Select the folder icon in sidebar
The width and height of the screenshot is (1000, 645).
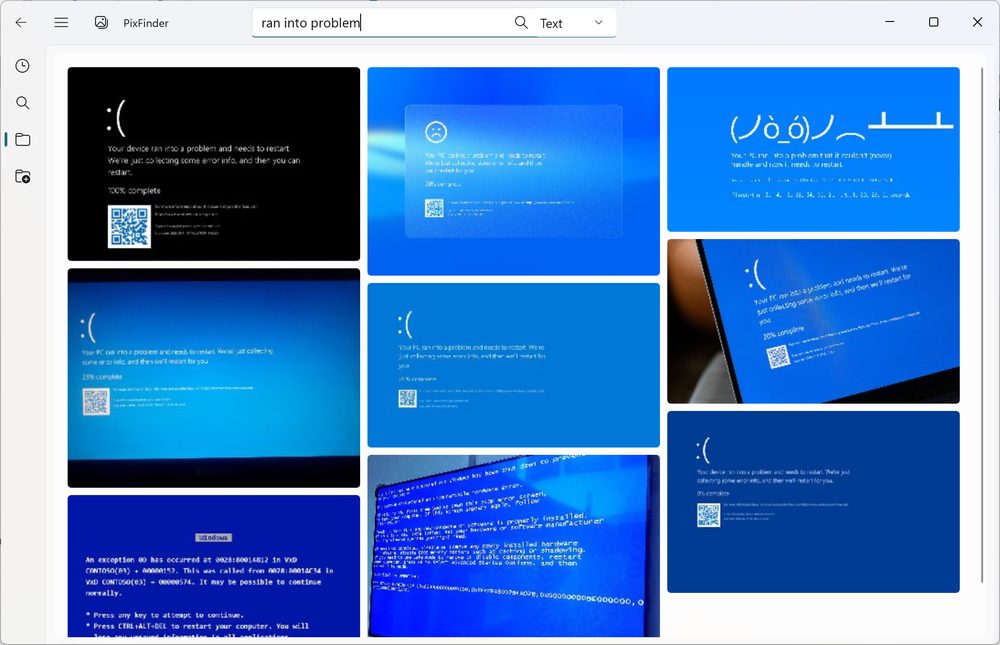point(22,140)
